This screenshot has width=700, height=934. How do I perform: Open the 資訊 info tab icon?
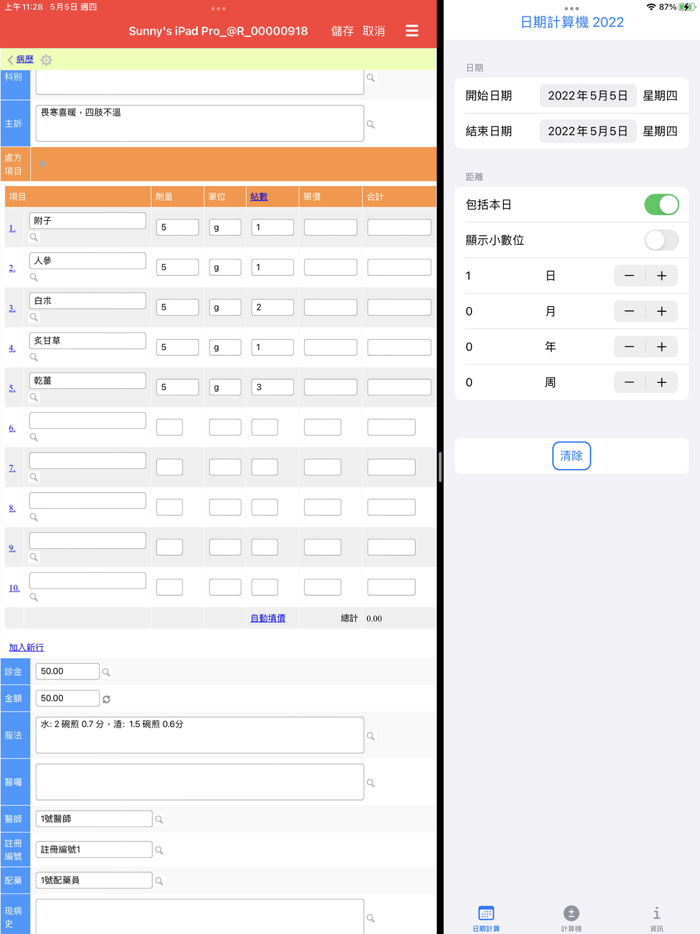coord(657,918)
